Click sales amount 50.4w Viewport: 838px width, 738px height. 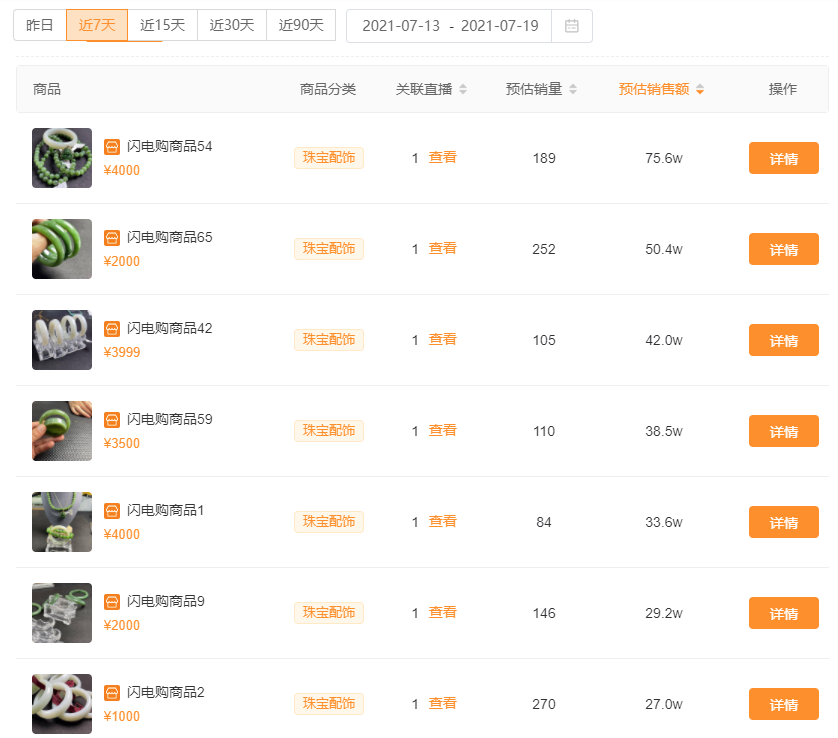pyautogui.click(x=664, y=249)
